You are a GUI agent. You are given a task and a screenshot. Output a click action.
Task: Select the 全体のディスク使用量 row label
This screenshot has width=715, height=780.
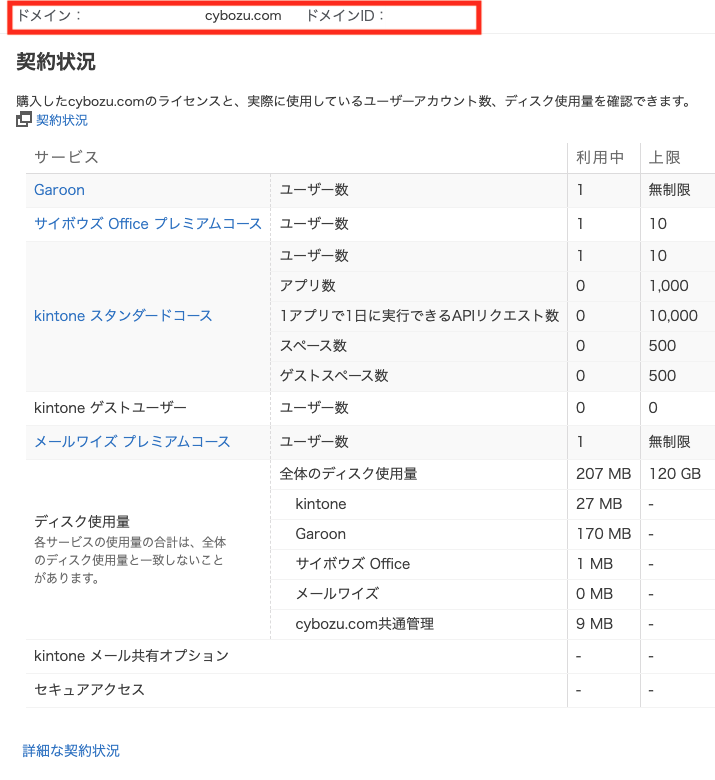coord(348,474)
